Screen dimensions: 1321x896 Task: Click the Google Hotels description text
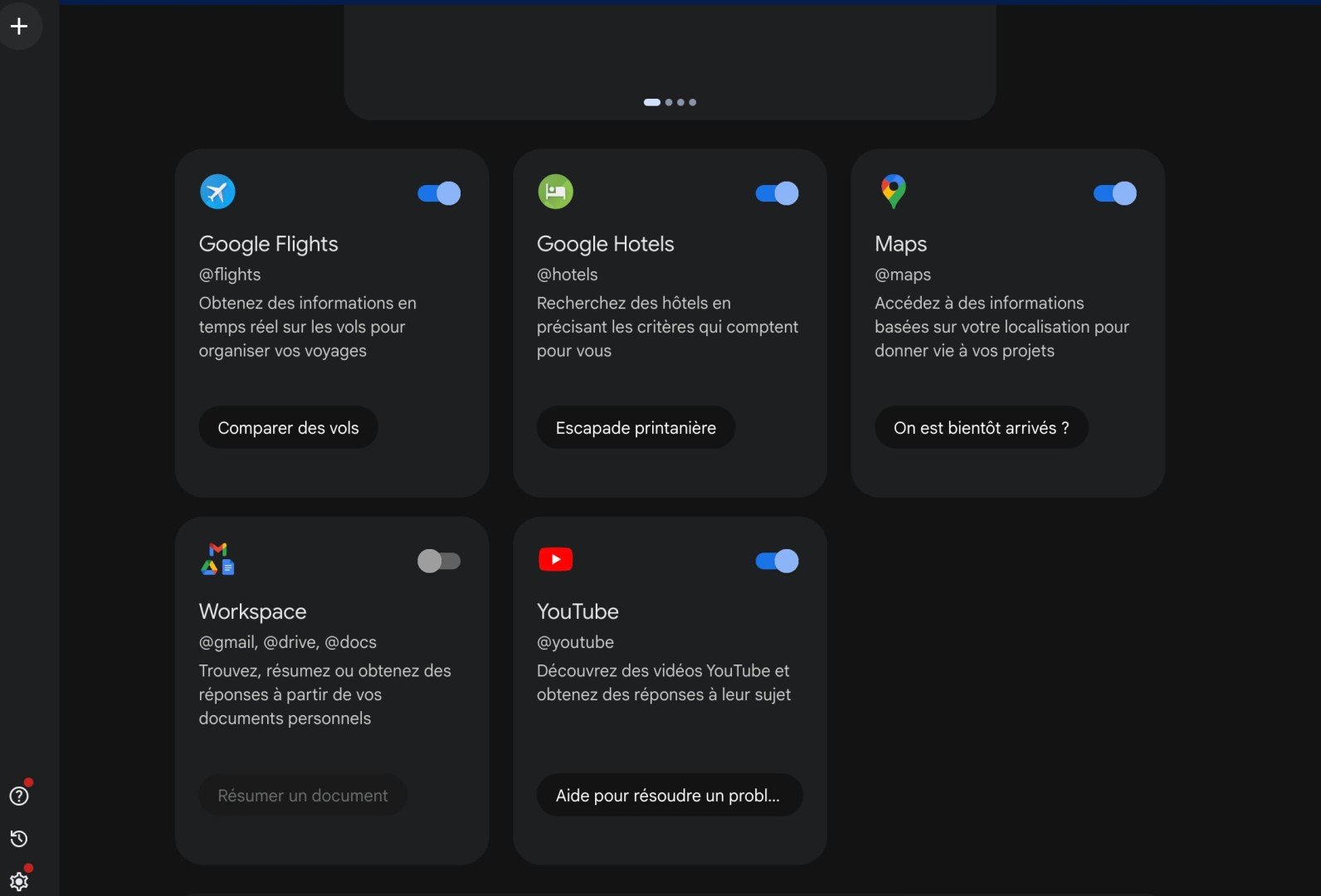pyautogui.click(x=667, y=327)
